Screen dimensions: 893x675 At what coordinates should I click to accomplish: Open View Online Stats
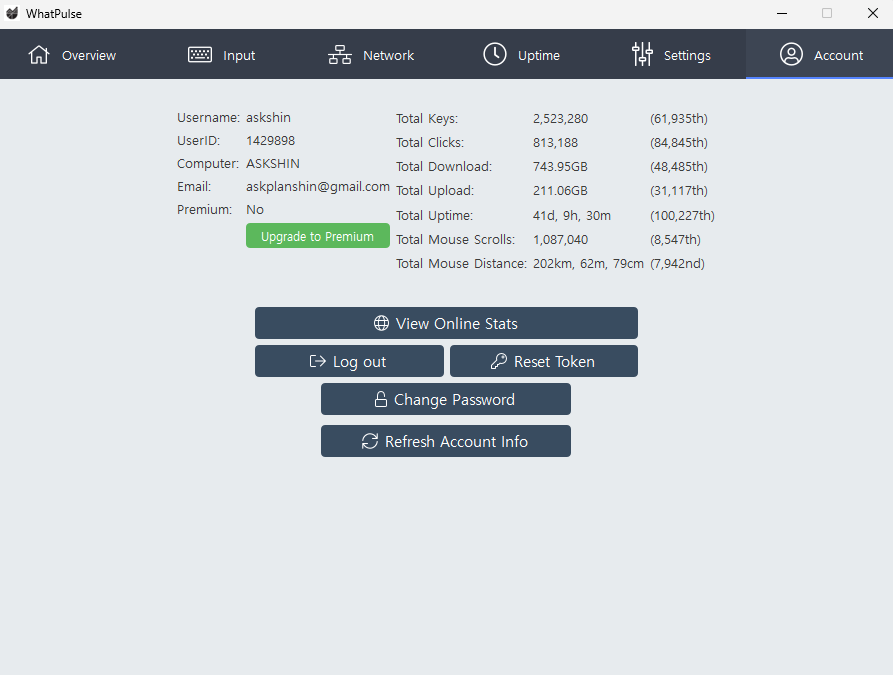(446, 323)
